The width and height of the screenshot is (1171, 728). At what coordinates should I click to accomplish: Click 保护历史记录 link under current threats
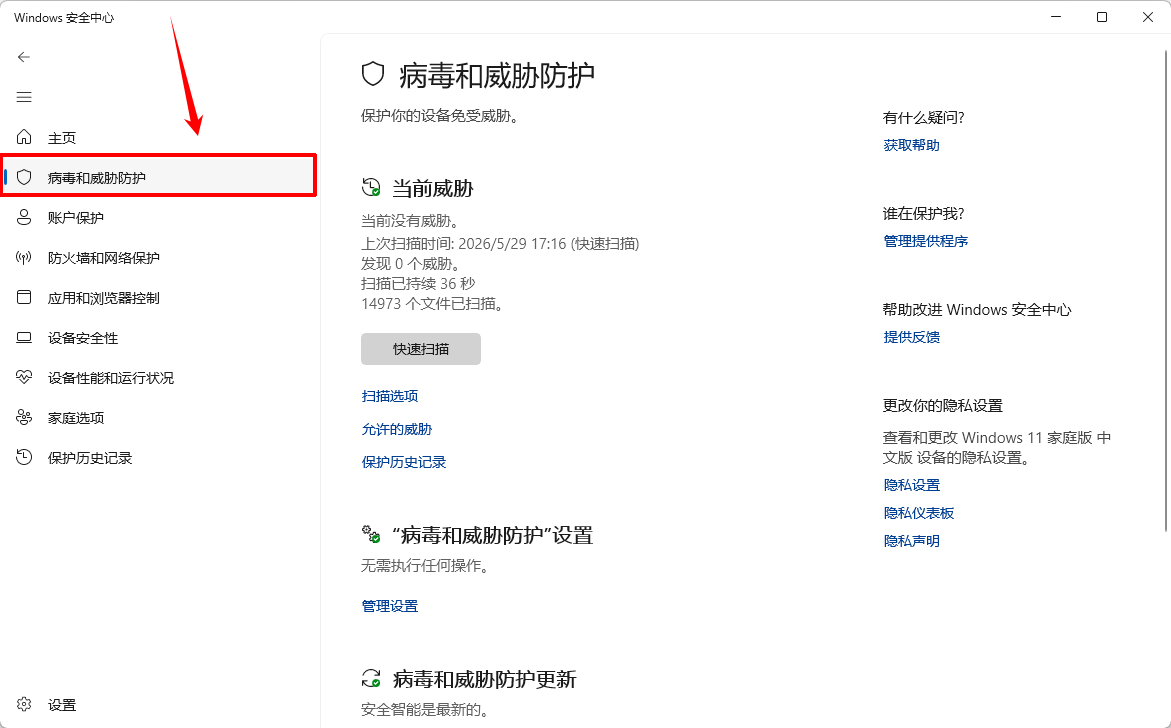[404, 462]
